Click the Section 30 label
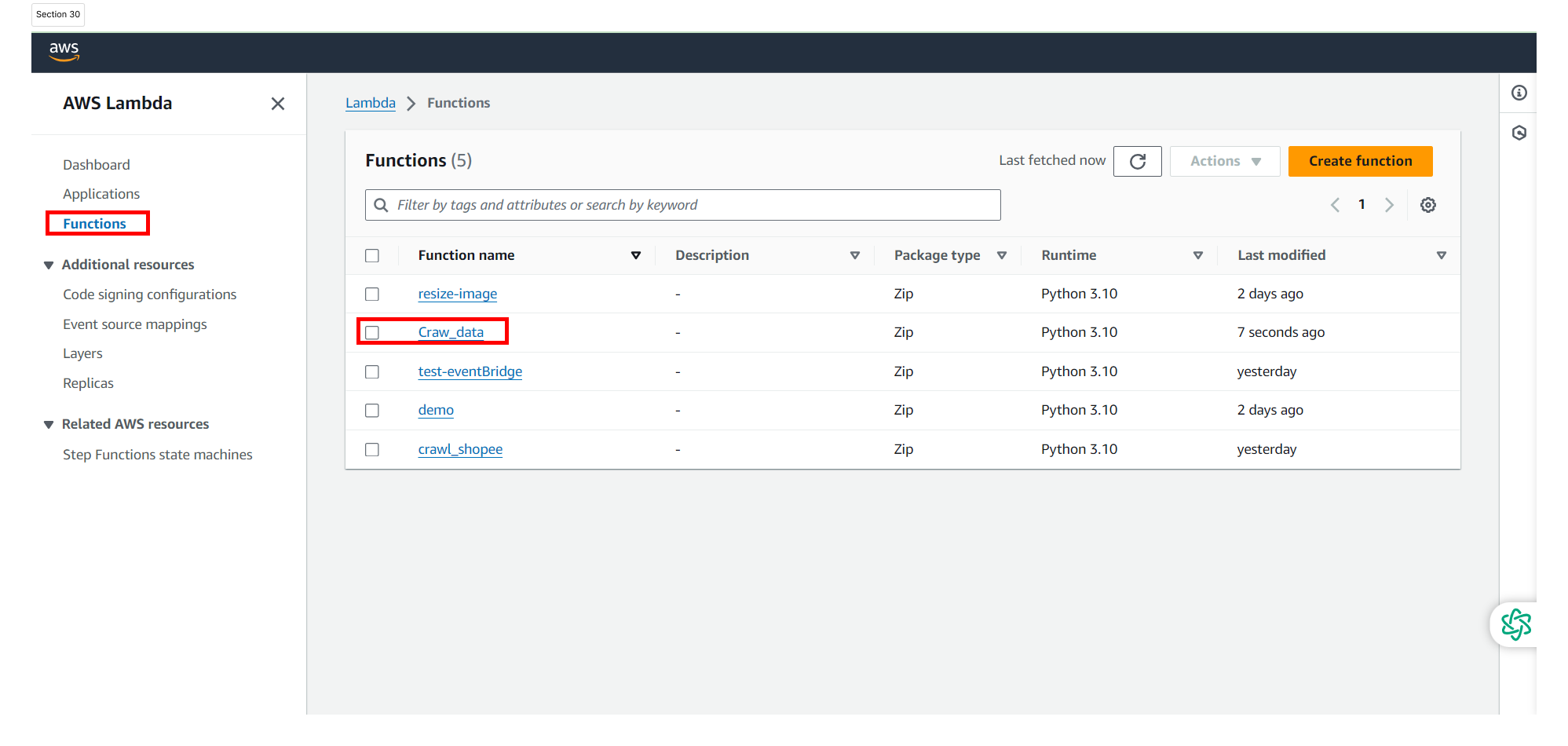Viewport: 1568px width, 746px height. pyautogui.click(x=58, y=14)
